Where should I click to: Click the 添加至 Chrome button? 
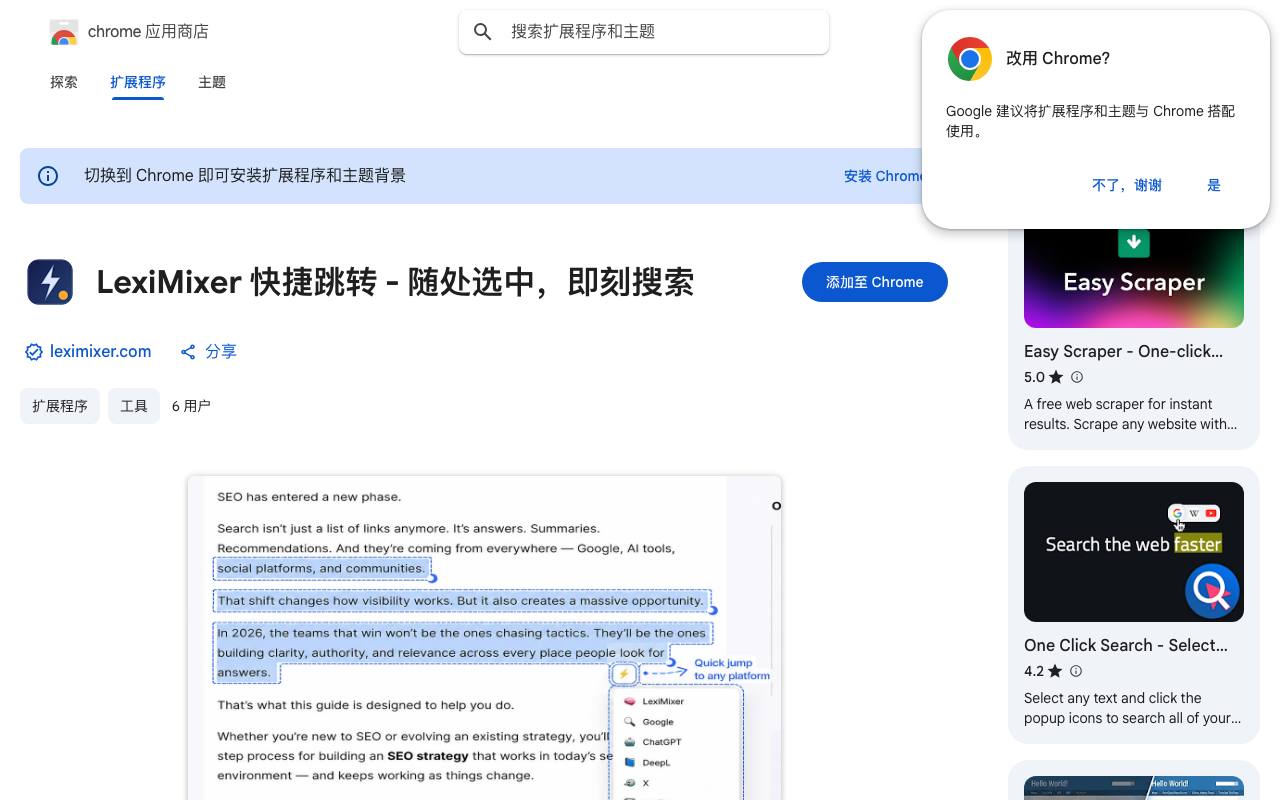(875, 282)
